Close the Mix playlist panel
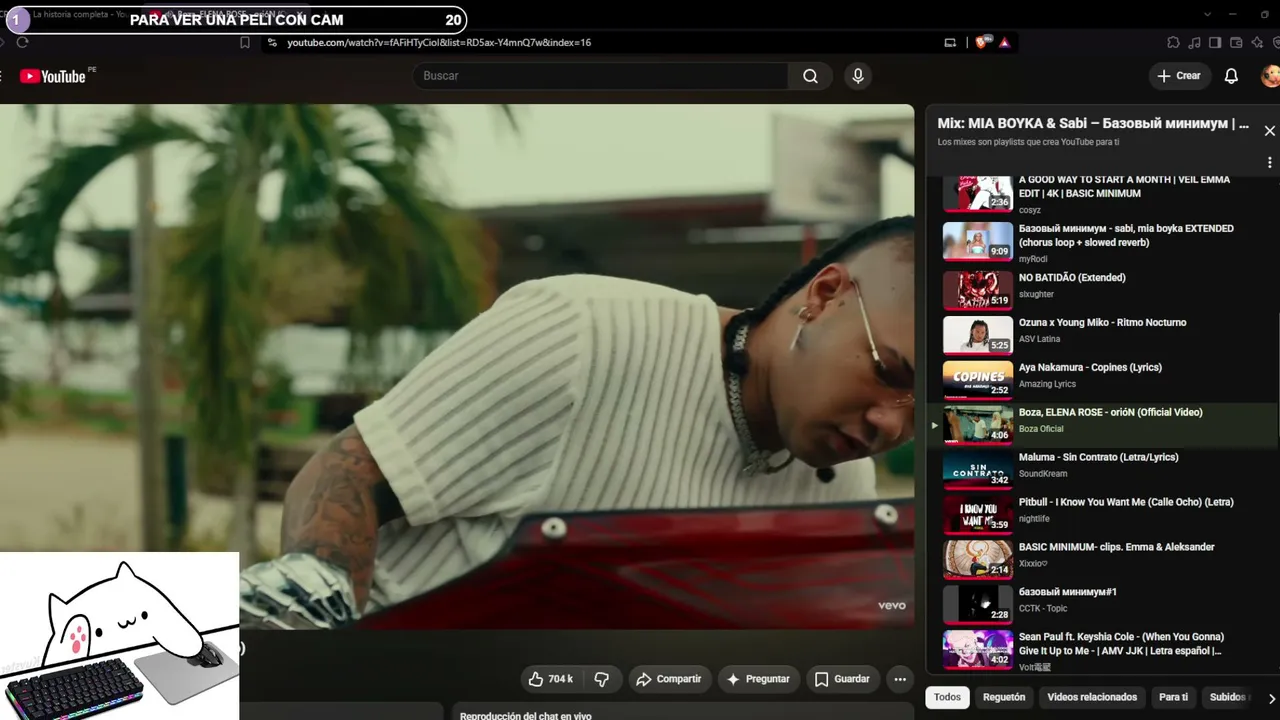This screenshot has height=720, width=1280. point(1270,131)
